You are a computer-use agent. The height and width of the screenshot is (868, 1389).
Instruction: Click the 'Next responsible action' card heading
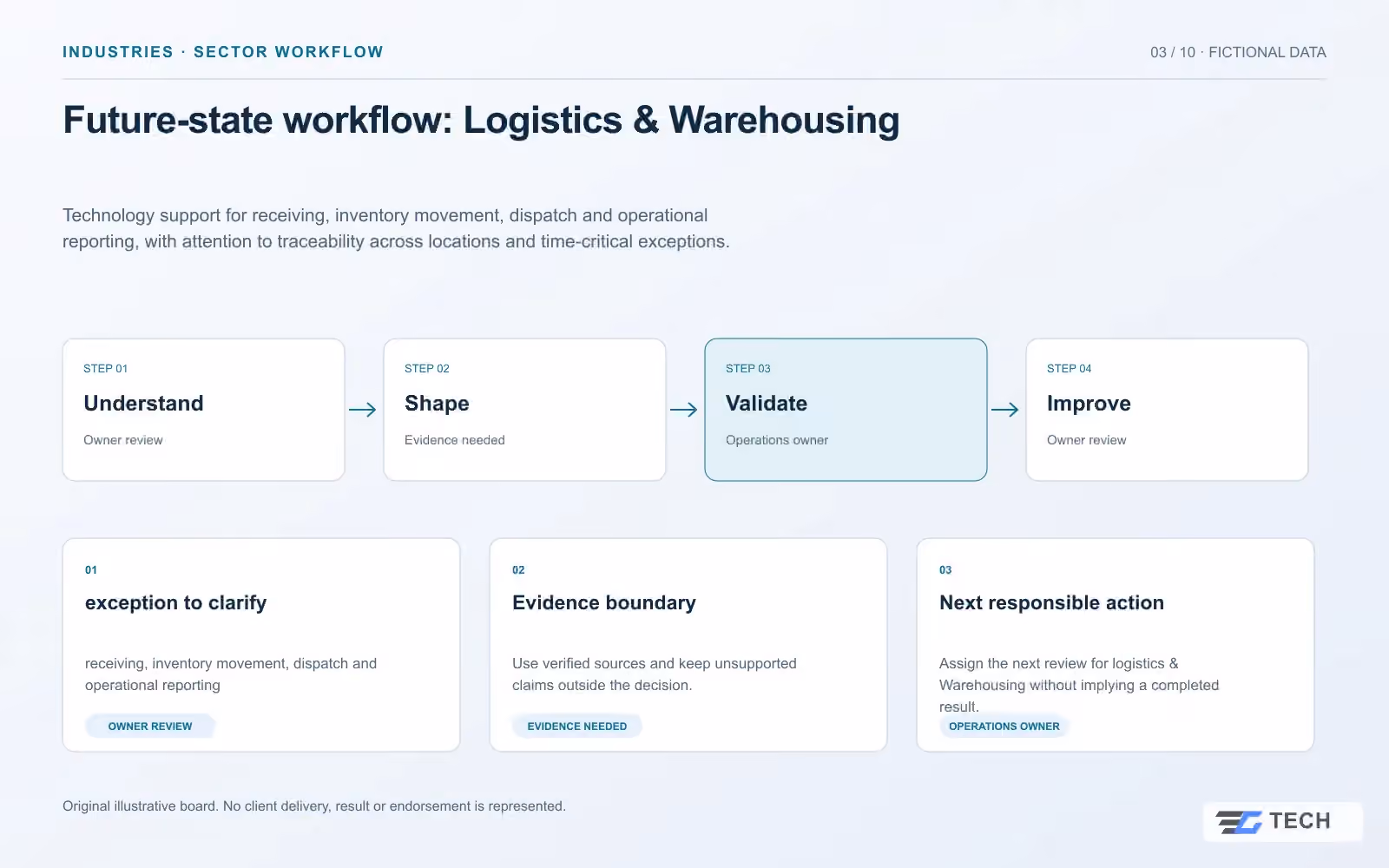[x=1051, y=602]
